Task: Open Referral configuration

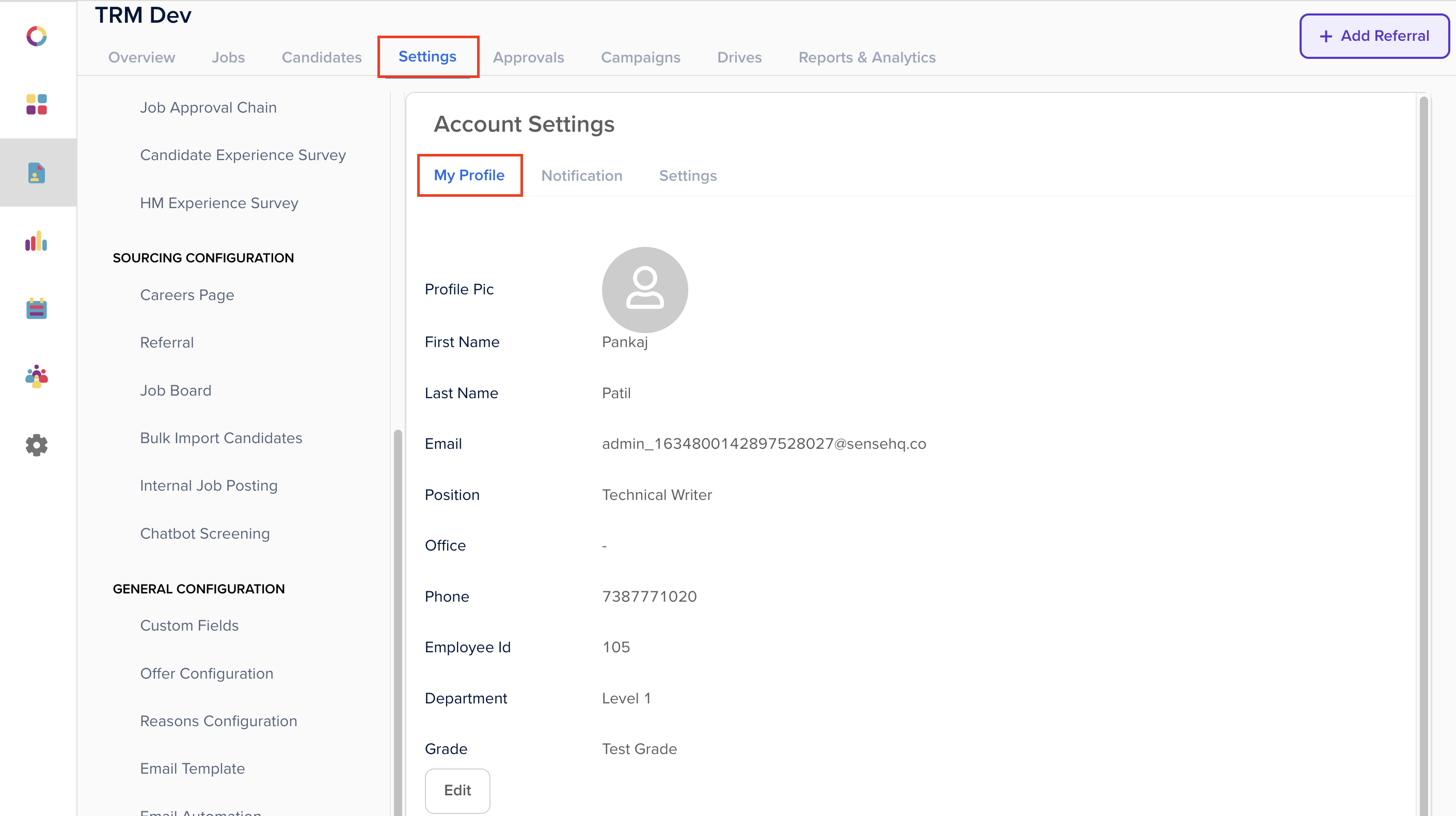Action: (167, 343)
